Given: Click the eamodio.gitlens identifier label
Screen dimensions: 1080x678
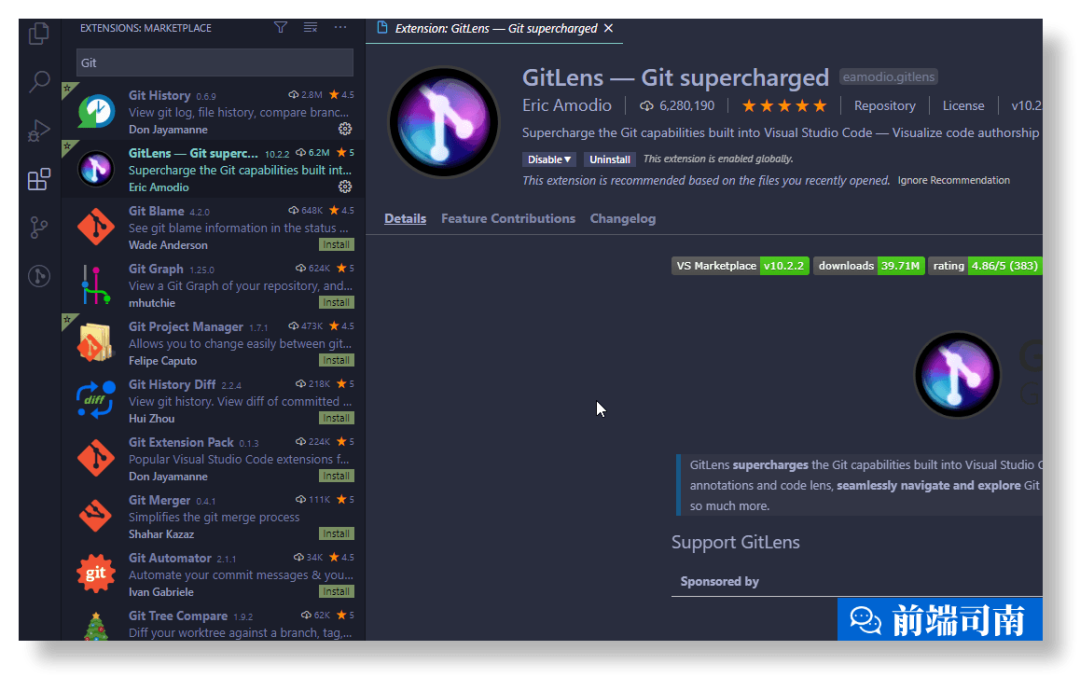Looking at the screenshot, I should point(889,77).
